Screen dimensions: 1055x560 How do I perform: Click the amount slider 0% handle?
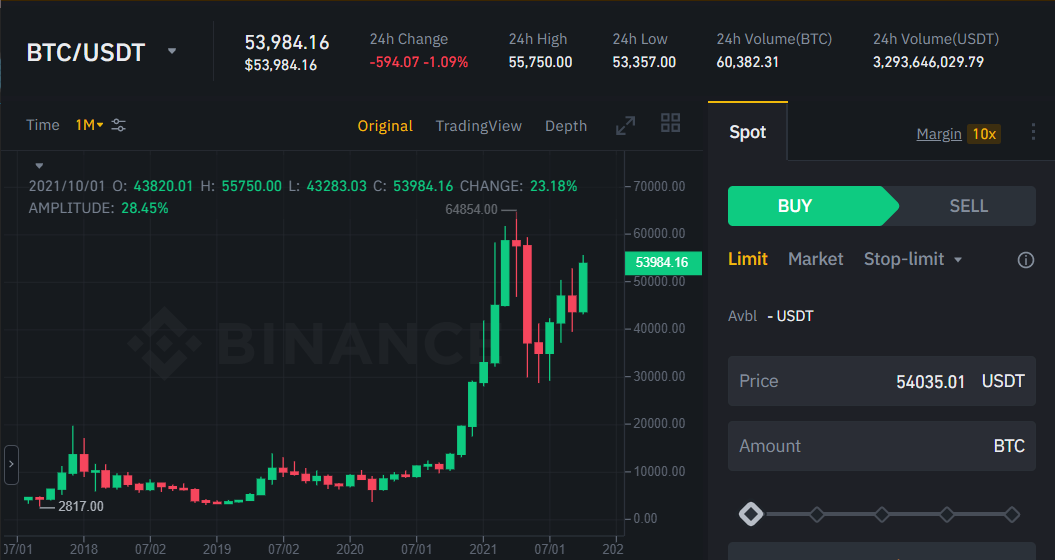[x=751, y=514]
